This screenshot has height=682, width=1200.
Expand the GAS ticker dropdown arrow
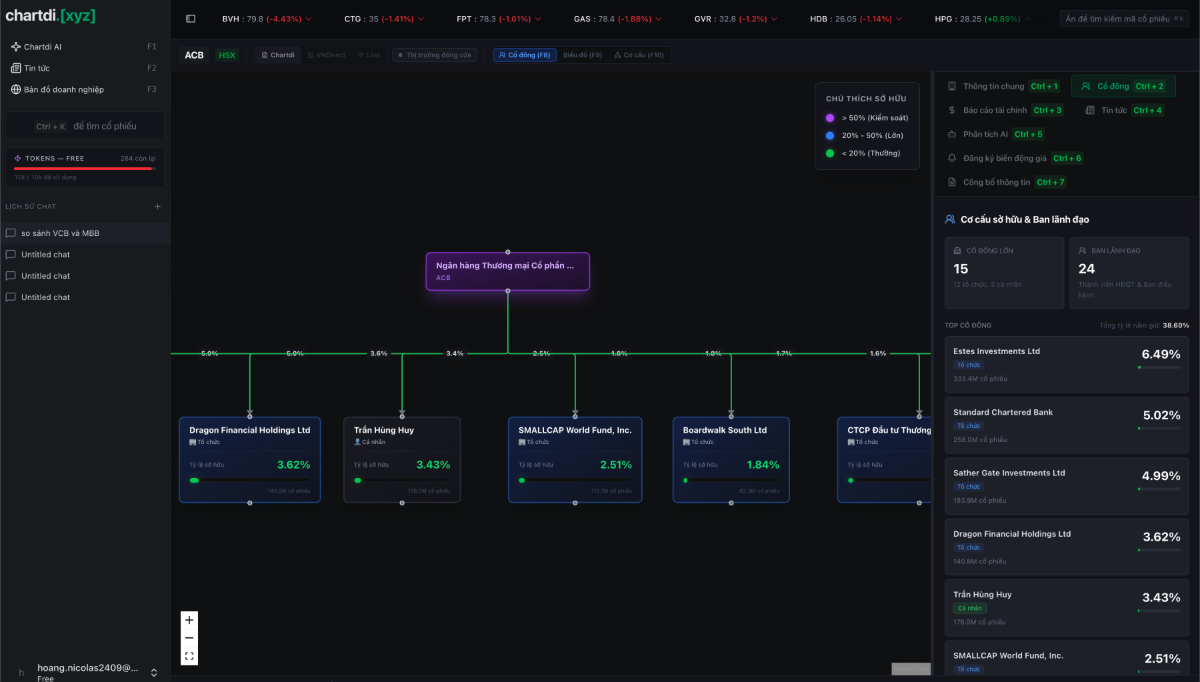click(658, 19)
